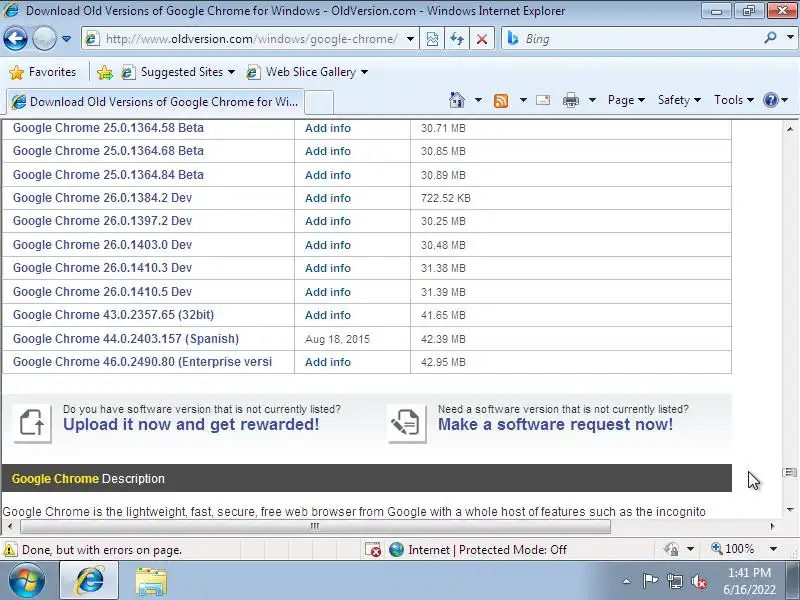The height and width of the screenshot is (600, 800).
Task: Click Add to Favorites Bar icon
Action: (105, 72)
